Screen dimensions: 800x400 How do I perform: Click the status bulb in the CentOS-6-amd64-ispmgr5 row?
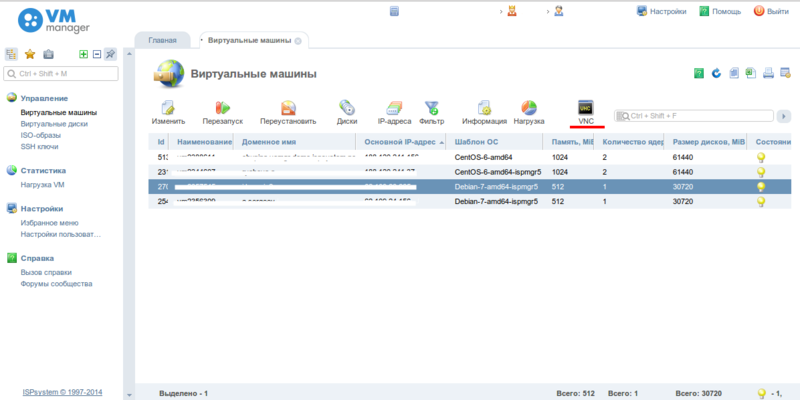coord(761,172)
